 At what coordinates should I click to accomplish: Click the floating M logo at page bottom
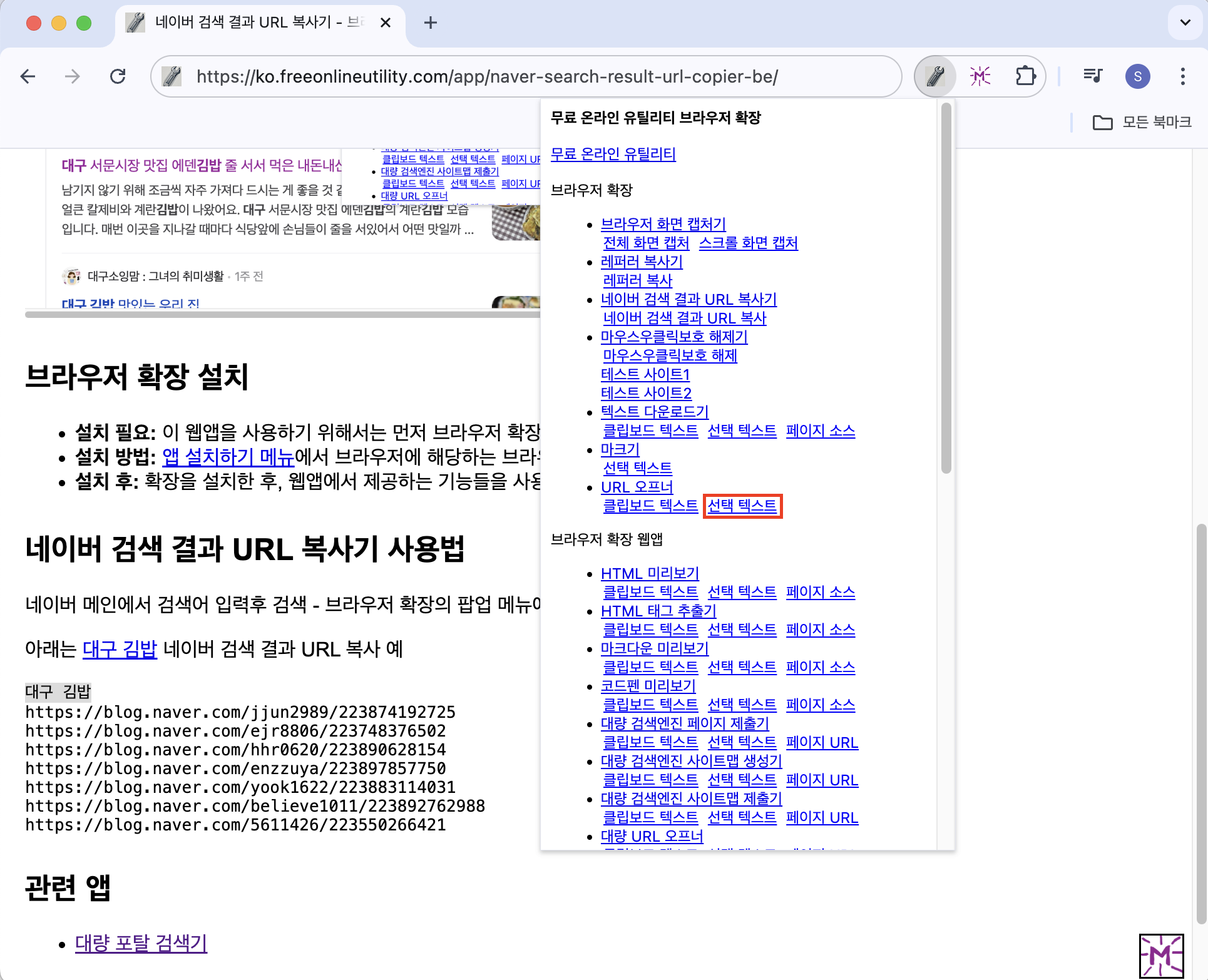point(1161,956)
